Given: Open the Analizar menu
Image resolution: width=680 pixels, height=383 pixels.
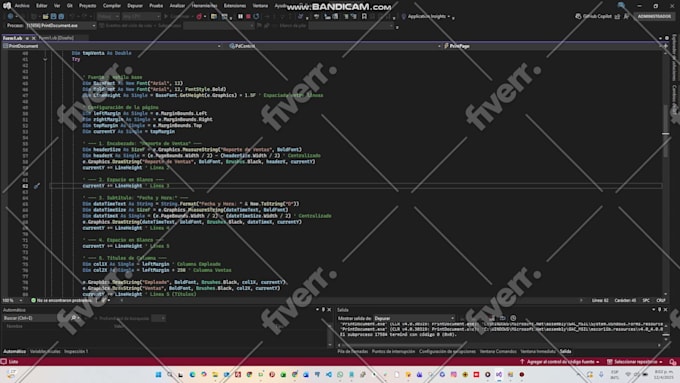Looking at the screenshot, I should coord(177,6).
